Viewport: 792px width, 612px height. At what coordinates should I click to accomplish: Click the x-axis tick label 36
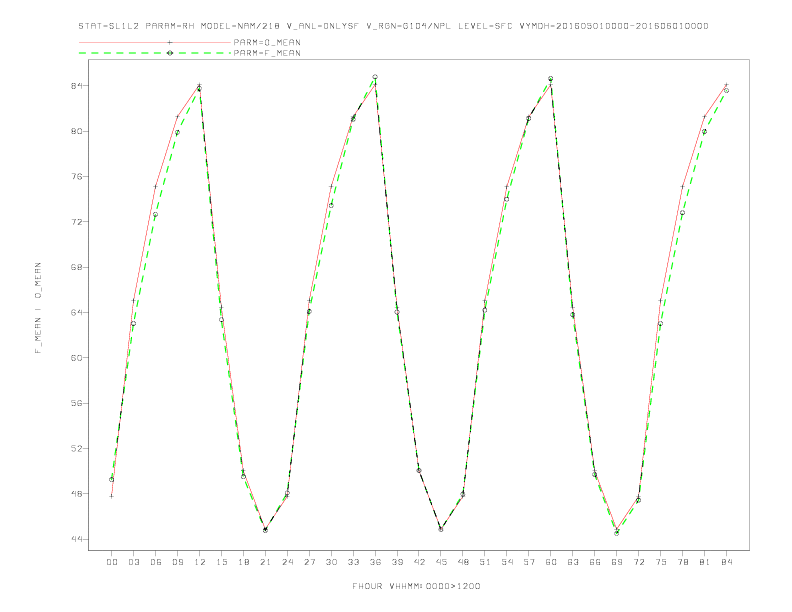375,562
